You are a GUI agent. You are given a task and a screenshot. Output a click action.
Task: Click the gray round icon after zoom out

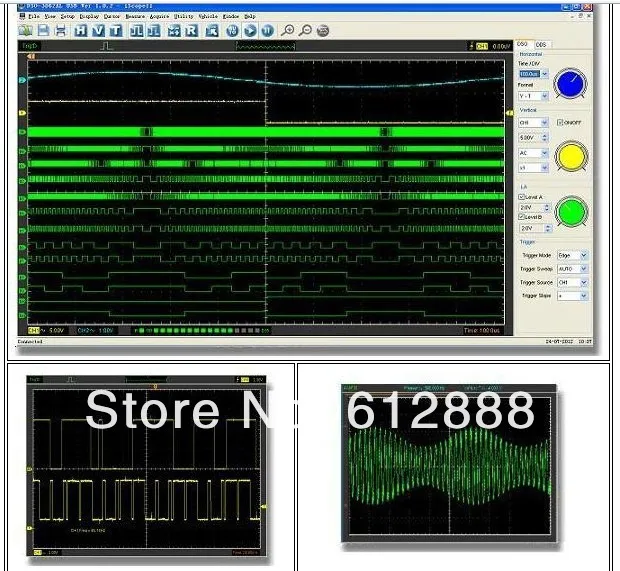click(x=323, y=30)
